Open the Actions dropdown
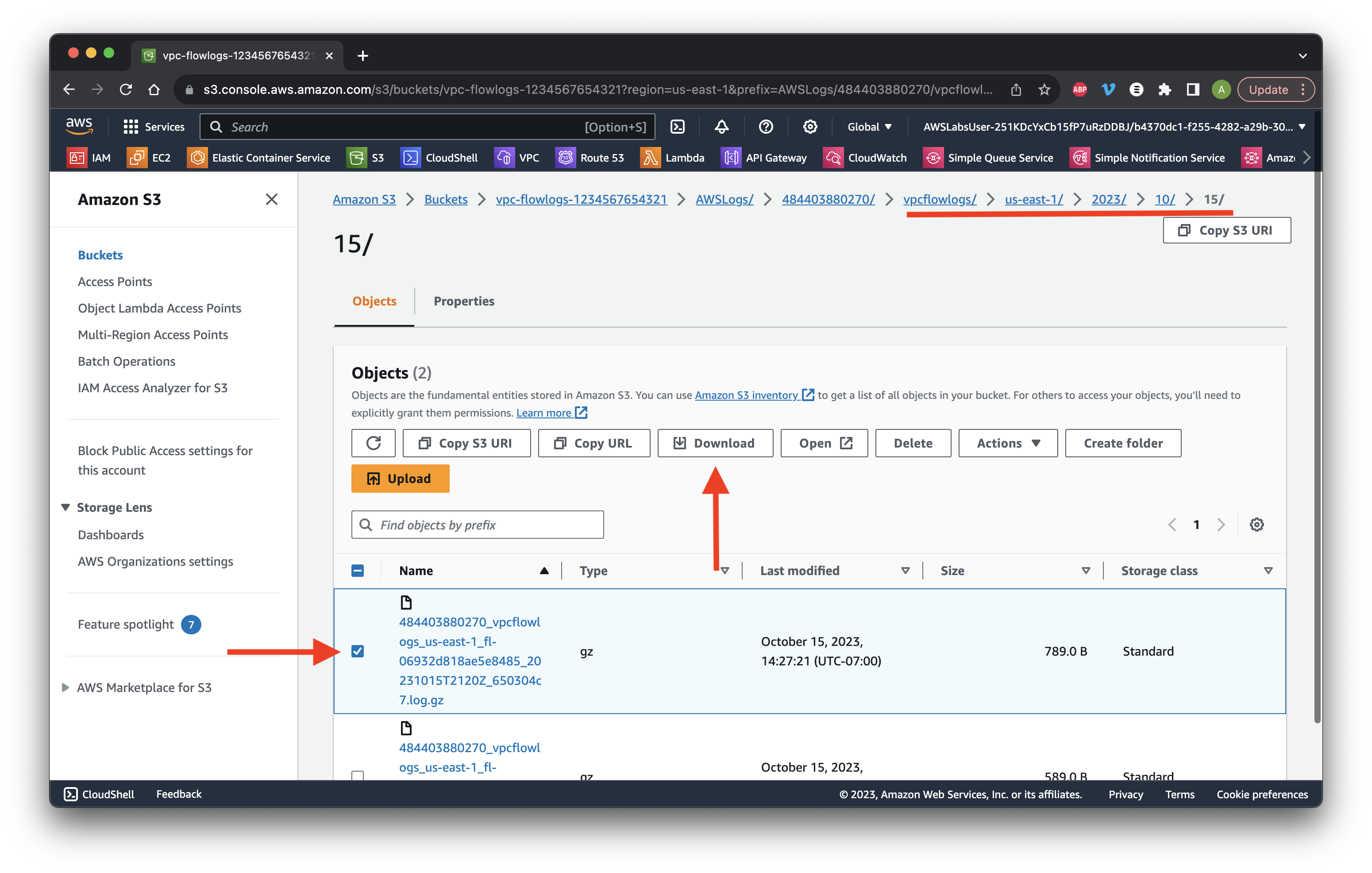Screen dimensions: 1372x873 tap(1007, 443)
